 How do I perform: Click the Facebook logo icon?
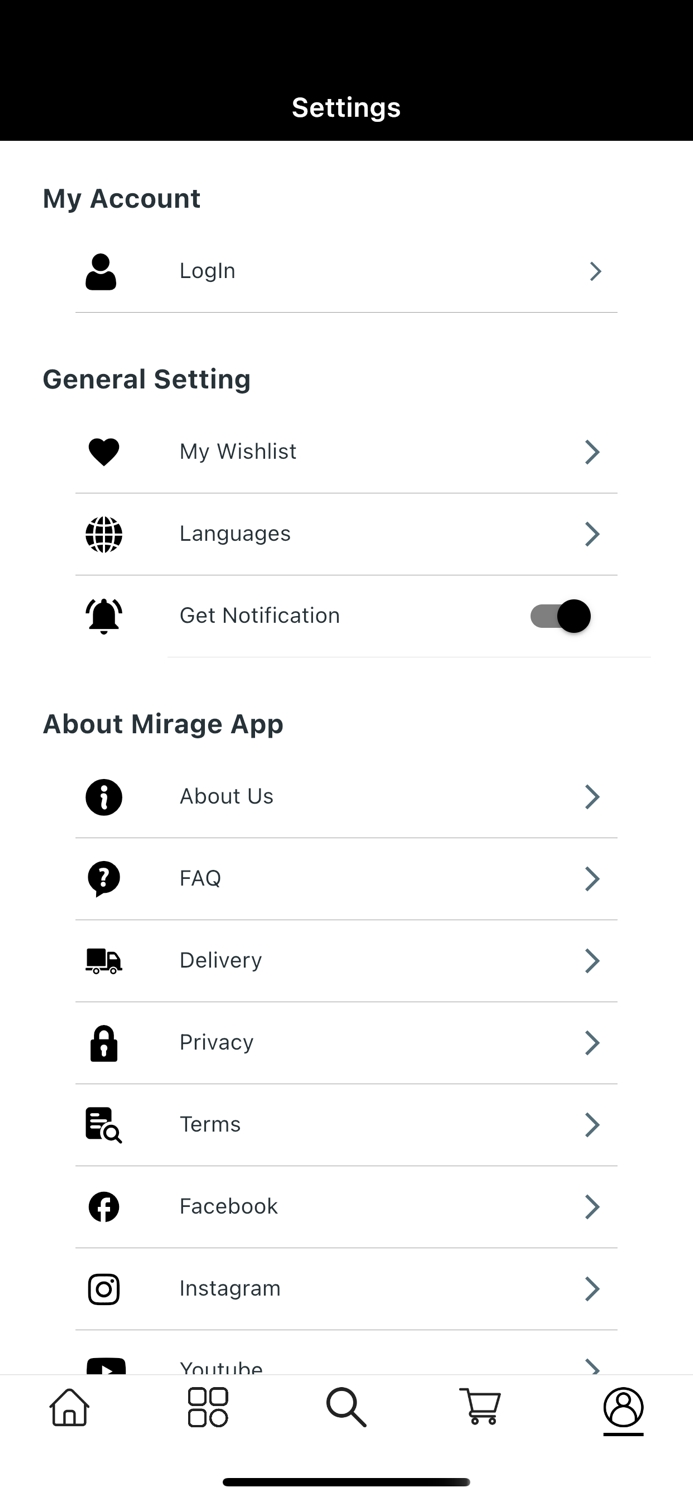pos(103,1206)
